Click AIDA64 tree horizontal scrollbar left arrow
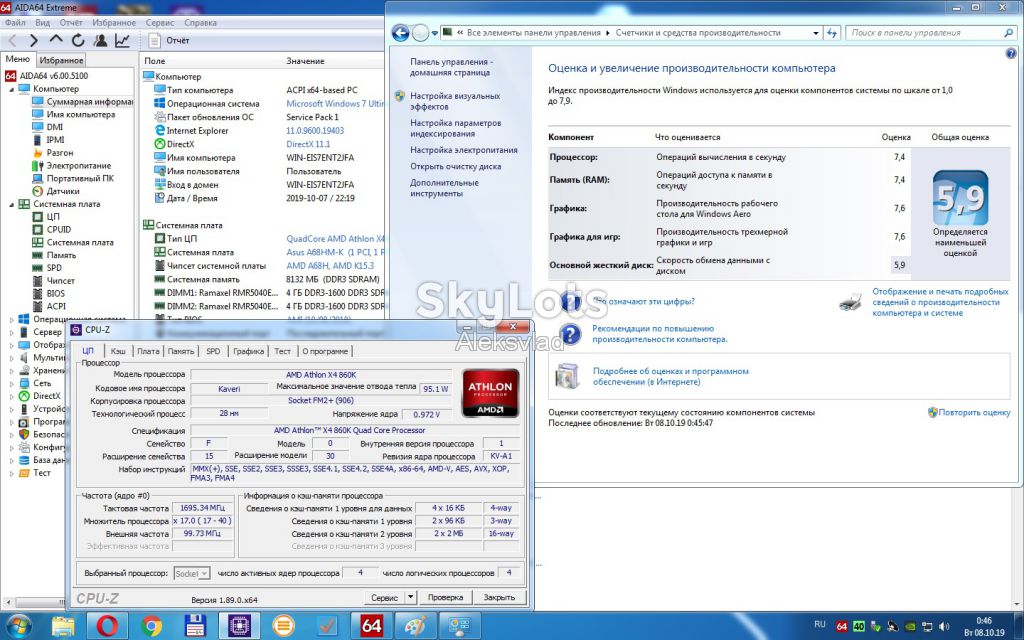 [7, 602]
